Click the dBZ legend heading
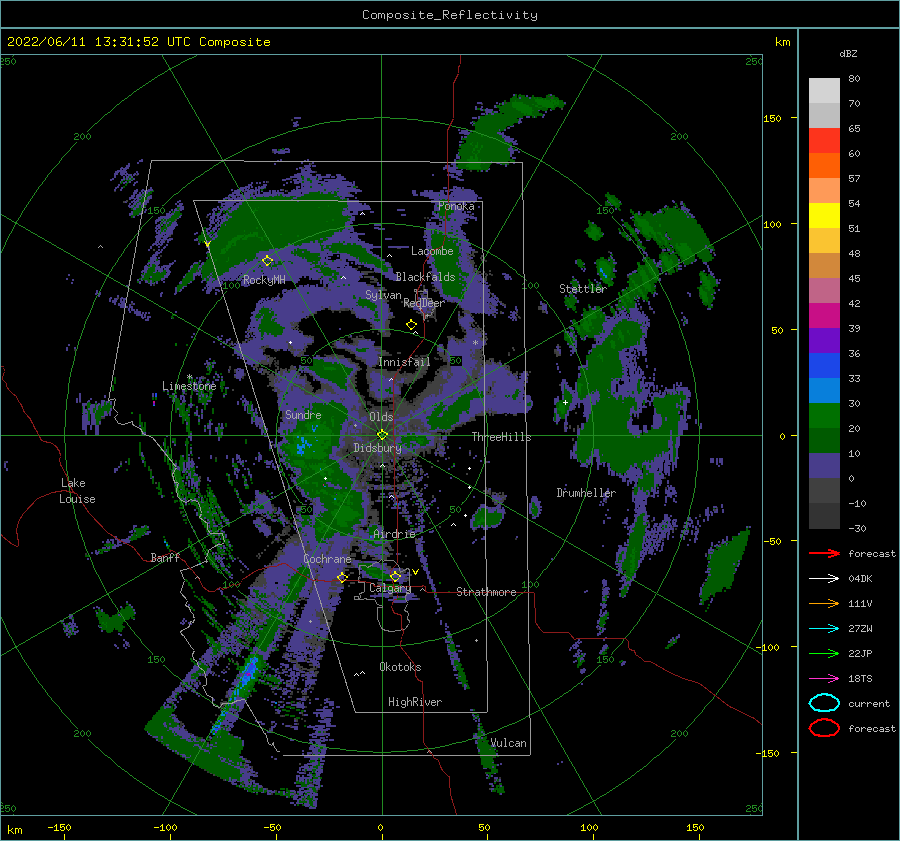Image resolution: width=900 pixels, height=841 pixels. click(848, 54)
